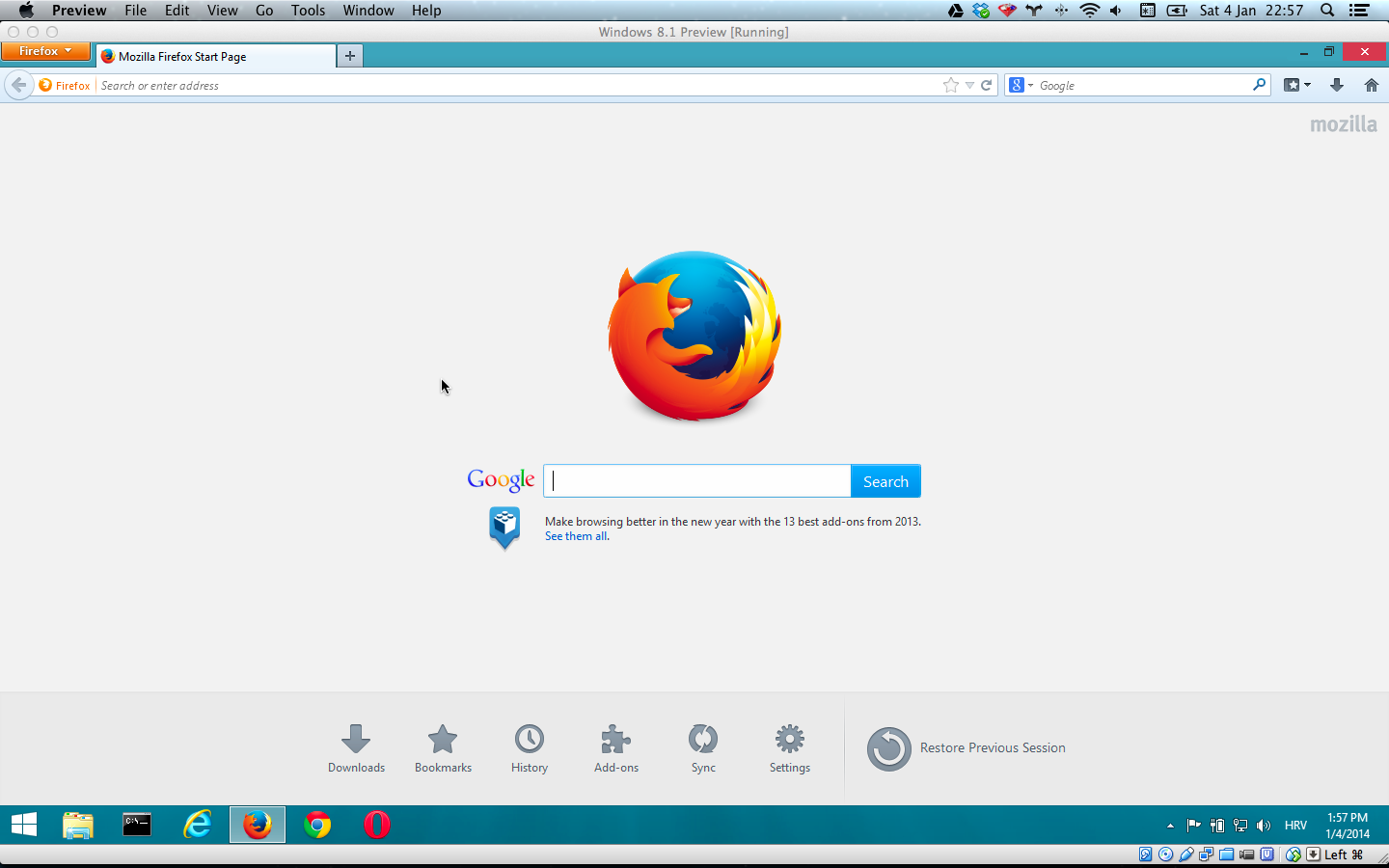Image resolution: width=1389 pixels, height=868 pixels.
Task: Open the Dropbox menu bar icon
Action: (981, 11)
